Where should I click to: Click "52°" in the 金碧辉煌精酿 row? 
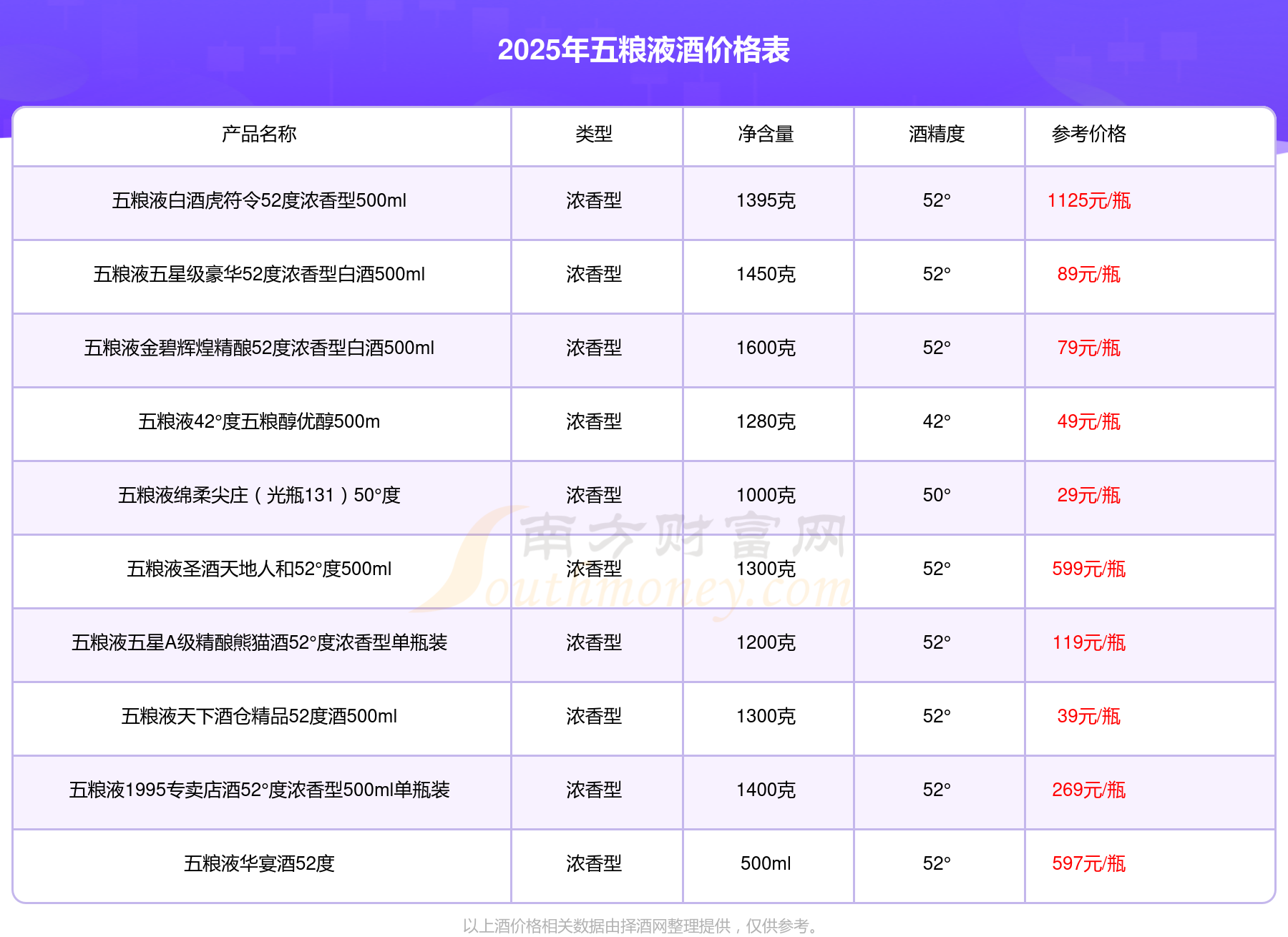[937, 348]
